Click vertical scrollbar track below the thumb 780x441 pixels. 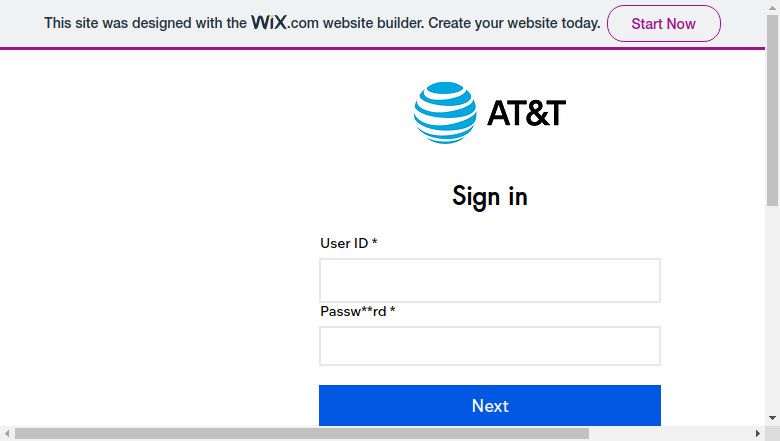(x=773, y=309)
